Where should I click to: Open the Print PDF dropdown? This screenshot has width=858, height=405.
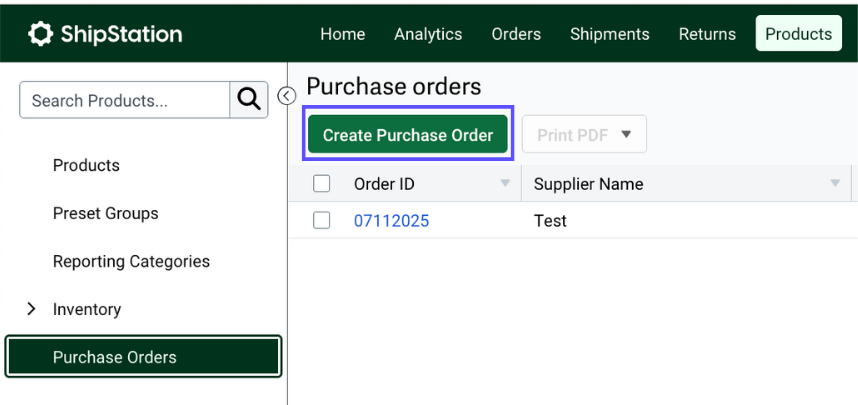coord(584,135)
